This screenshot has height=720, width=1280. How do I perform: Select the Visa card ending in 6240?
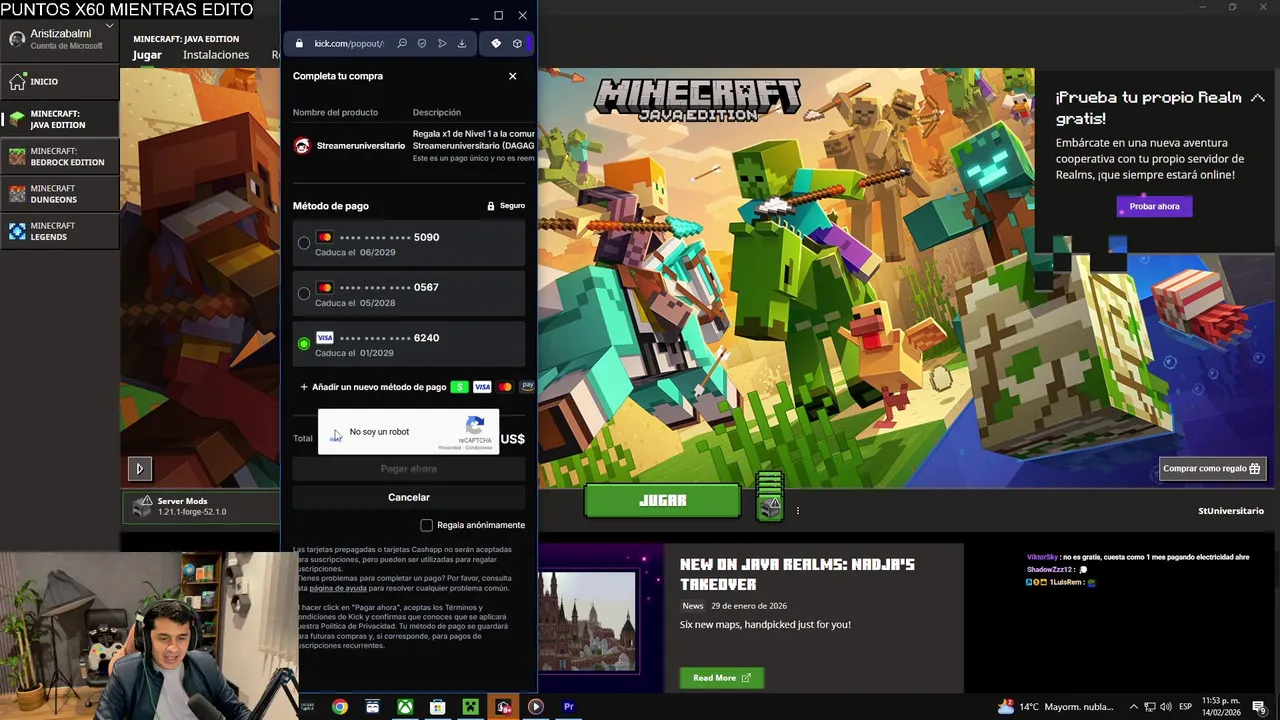tap(409, 344)
